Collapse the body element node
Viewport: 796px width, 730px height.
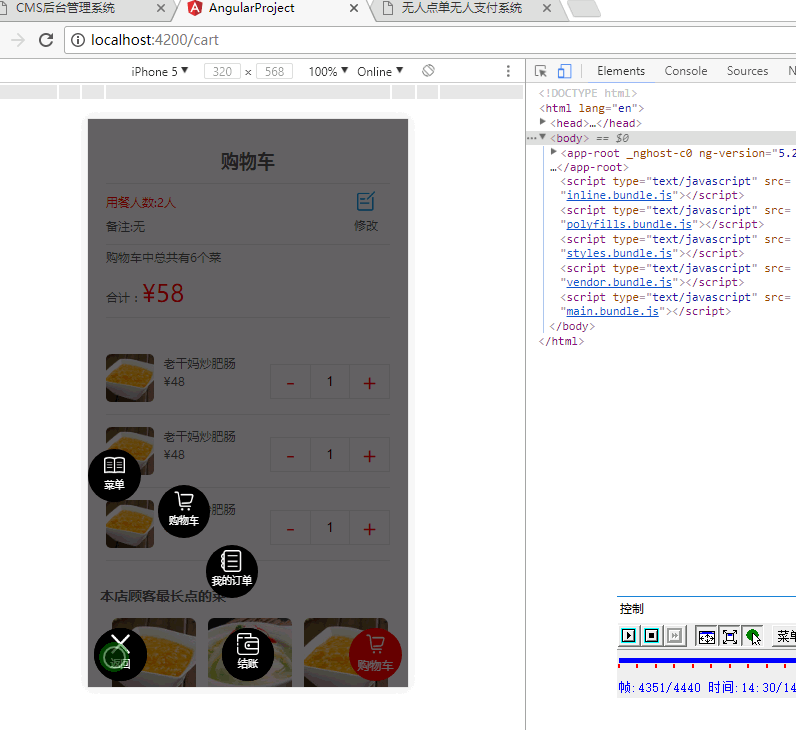[x=543, y=137]
